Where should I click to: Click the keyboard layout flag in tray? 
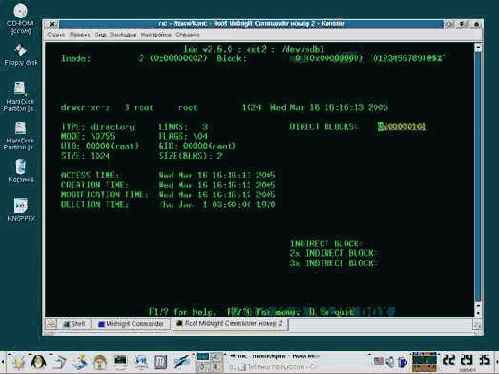pyautogui.click(x=379, y=361)
